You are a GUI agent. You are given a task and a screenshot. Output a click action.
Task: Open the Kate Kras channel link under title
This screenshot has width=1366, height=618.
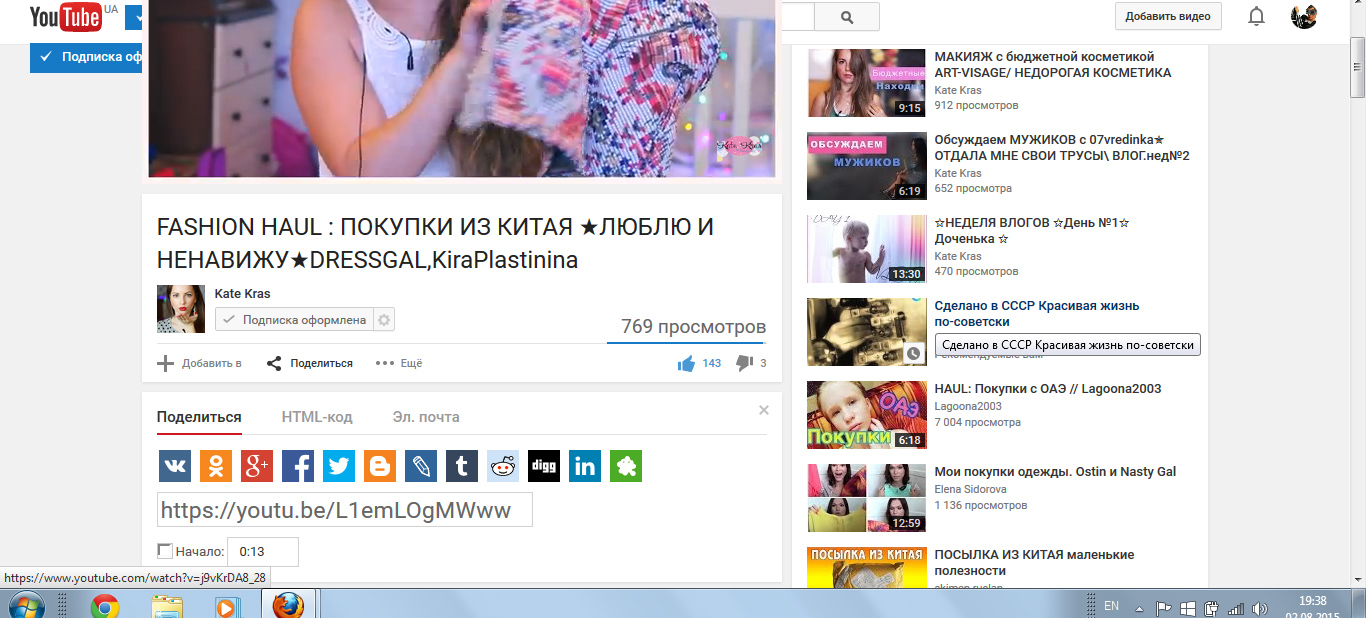pos(242,294)
